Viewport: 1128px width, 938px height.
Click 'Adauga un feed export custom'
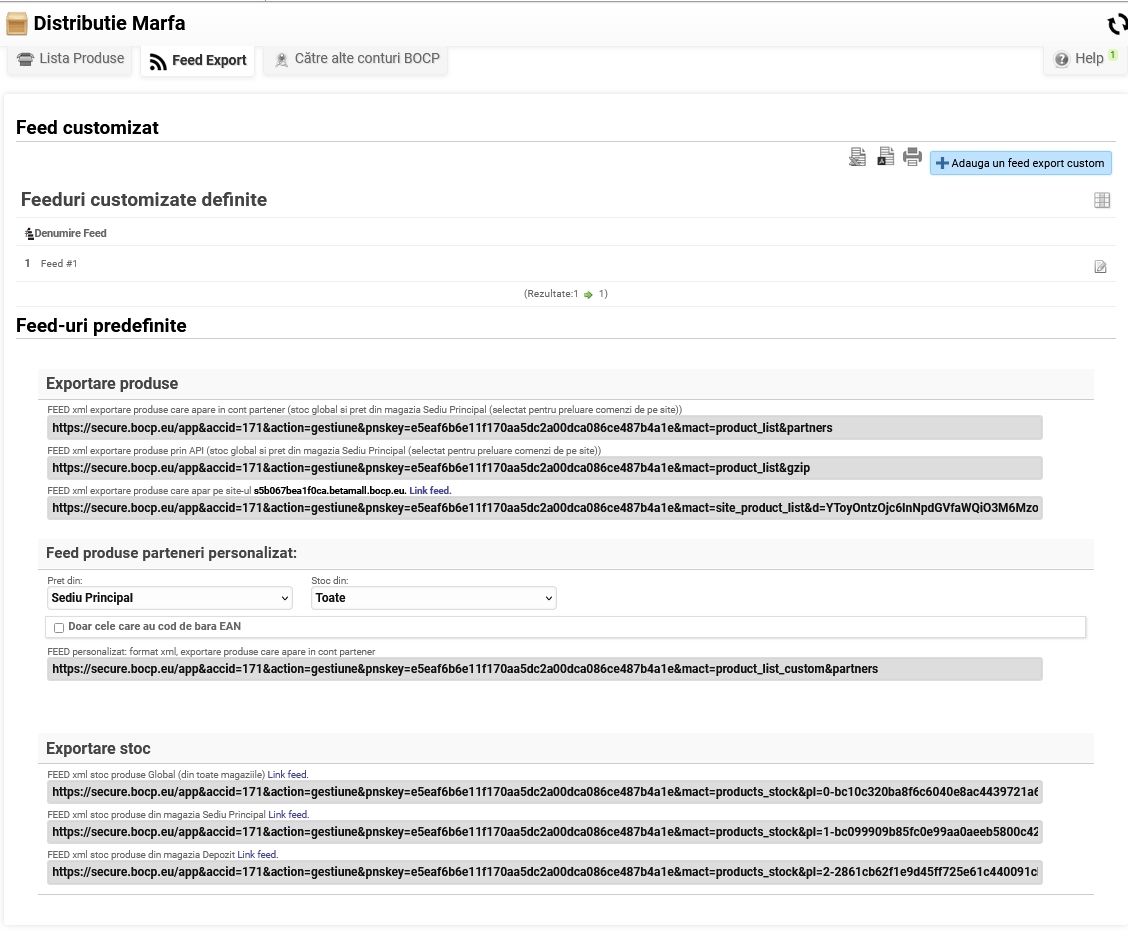1020,163
